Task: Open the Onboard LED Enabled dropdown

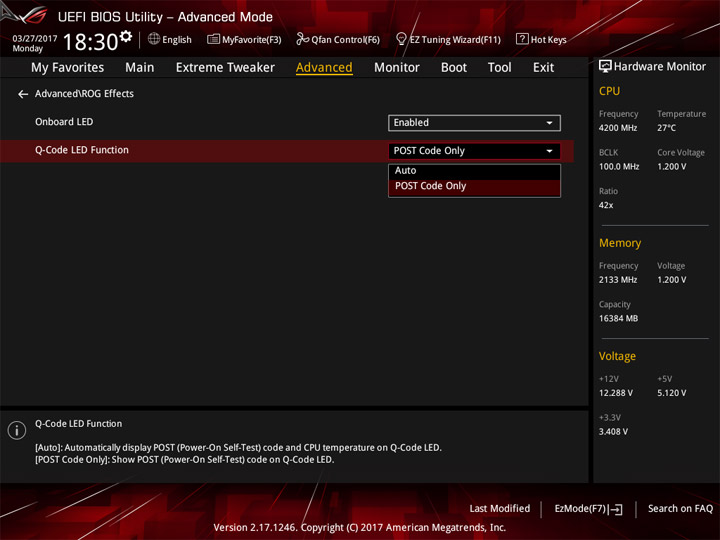Action: (x=474, y=123)
